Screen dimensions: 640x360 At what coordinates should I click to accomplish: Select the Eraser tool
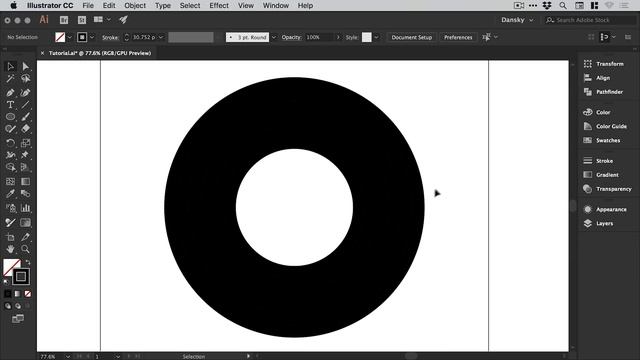pyautogui.click(x=25, y=129)
